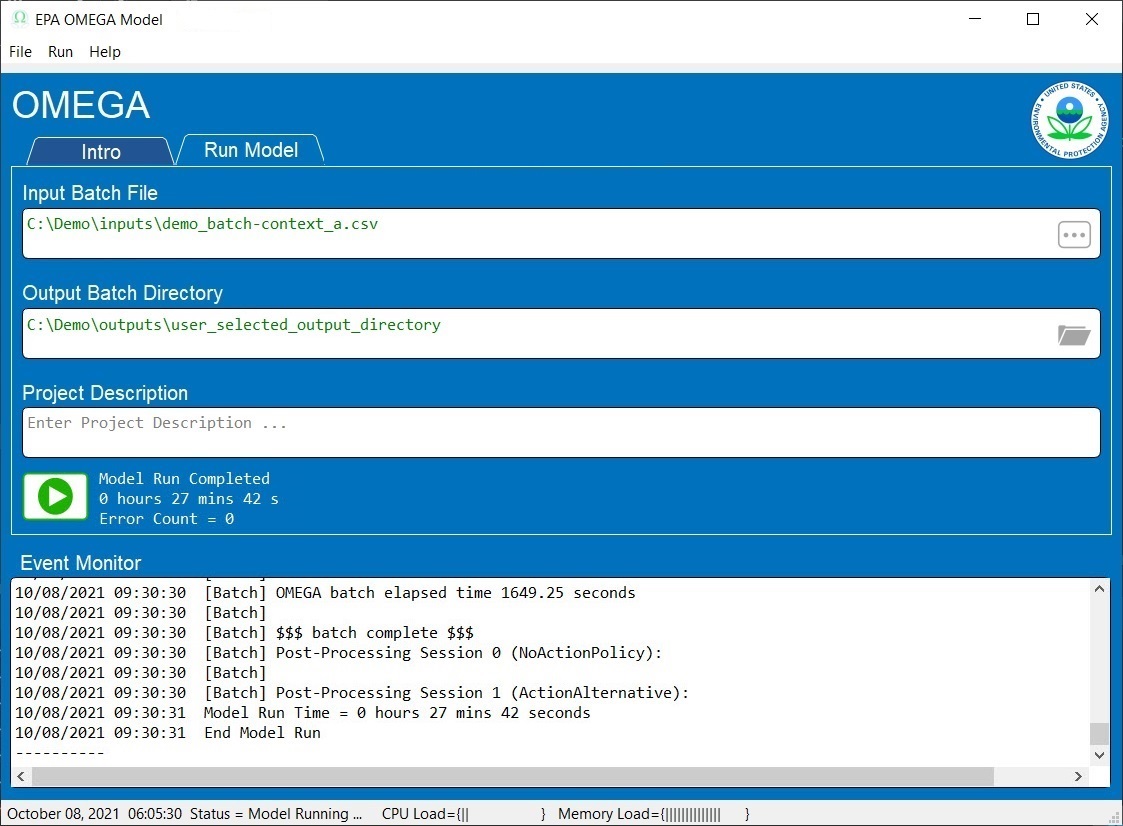Click the OMEGA title heading
Screen dimensions: 1123x826
tap(81, 105)
